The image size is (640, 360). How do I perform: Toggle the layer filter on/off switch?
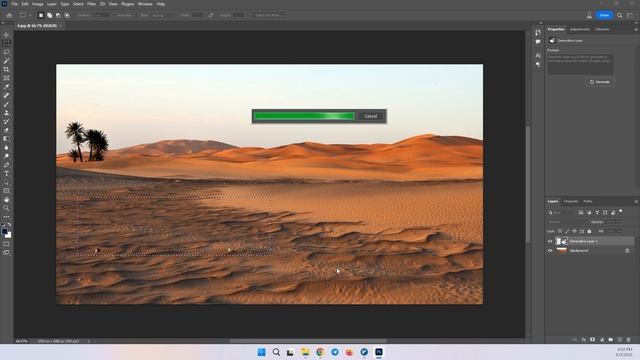621,212
